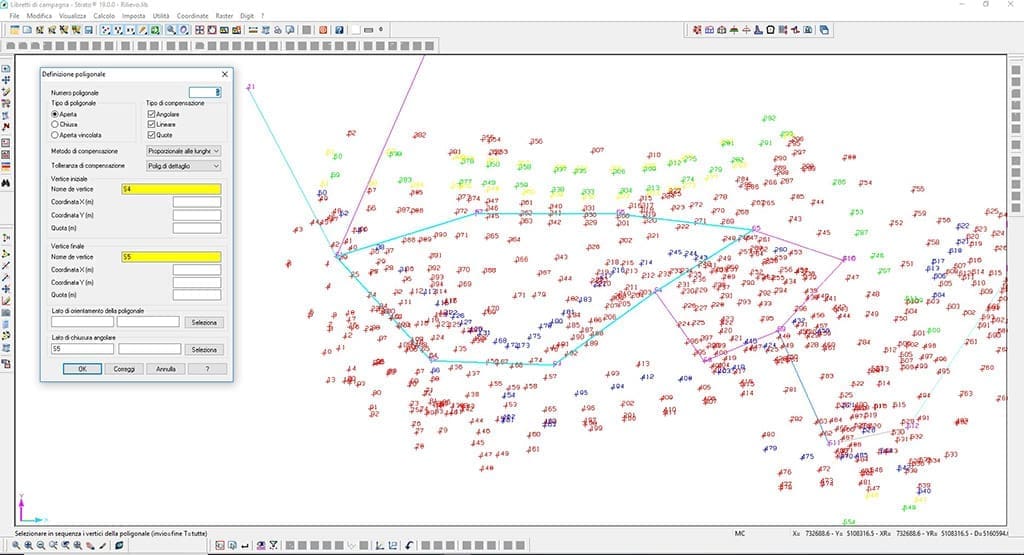Click the OK button in the dialog
Screen dimensions: 1024x555
82,369
